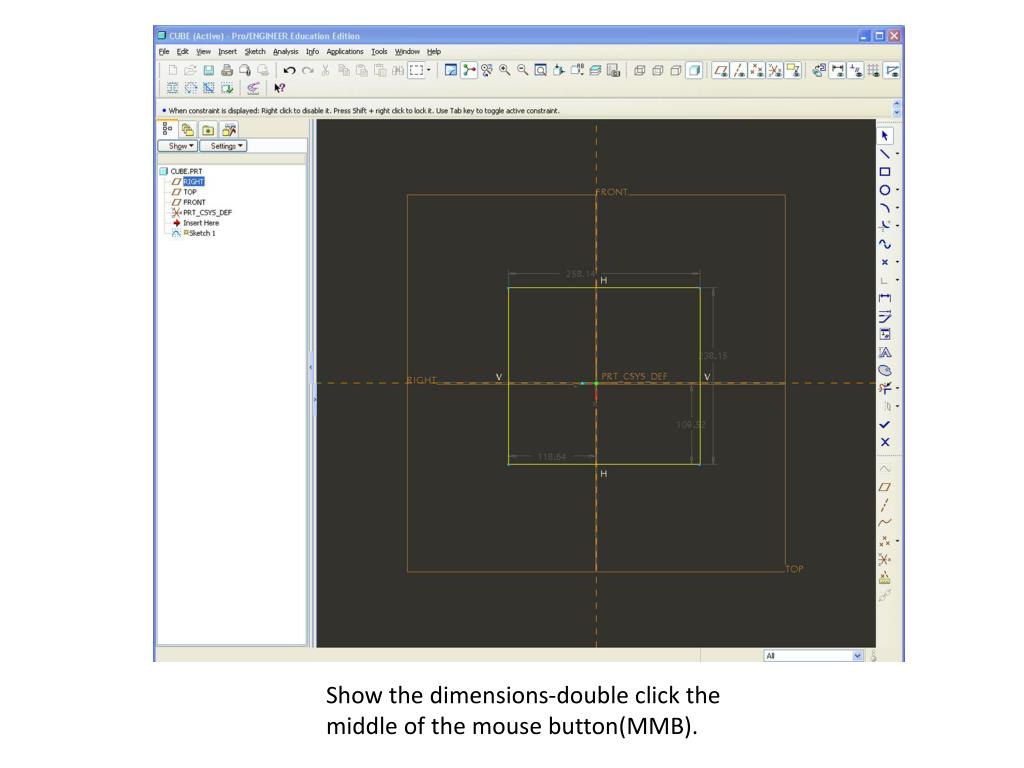
Task: Toggle sketcher grid display
Action: (873, 71)
